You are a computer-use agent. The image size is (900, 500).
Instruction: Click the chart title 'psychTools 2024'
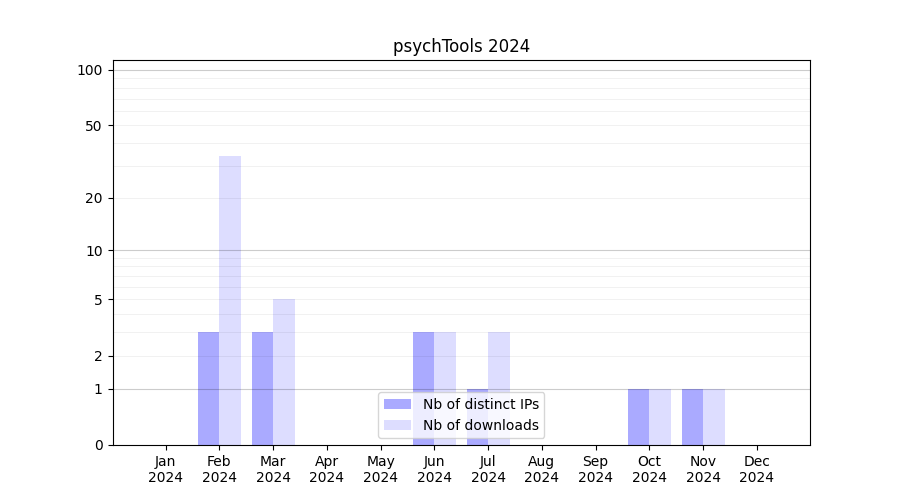coord(461,46)
